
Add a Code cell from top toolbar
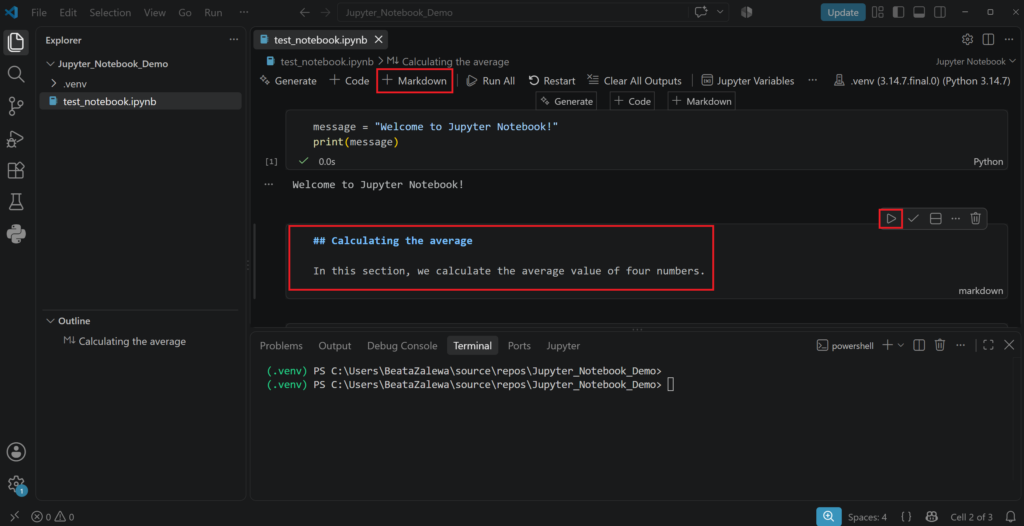pyautogui.click(x=349, y=81)
